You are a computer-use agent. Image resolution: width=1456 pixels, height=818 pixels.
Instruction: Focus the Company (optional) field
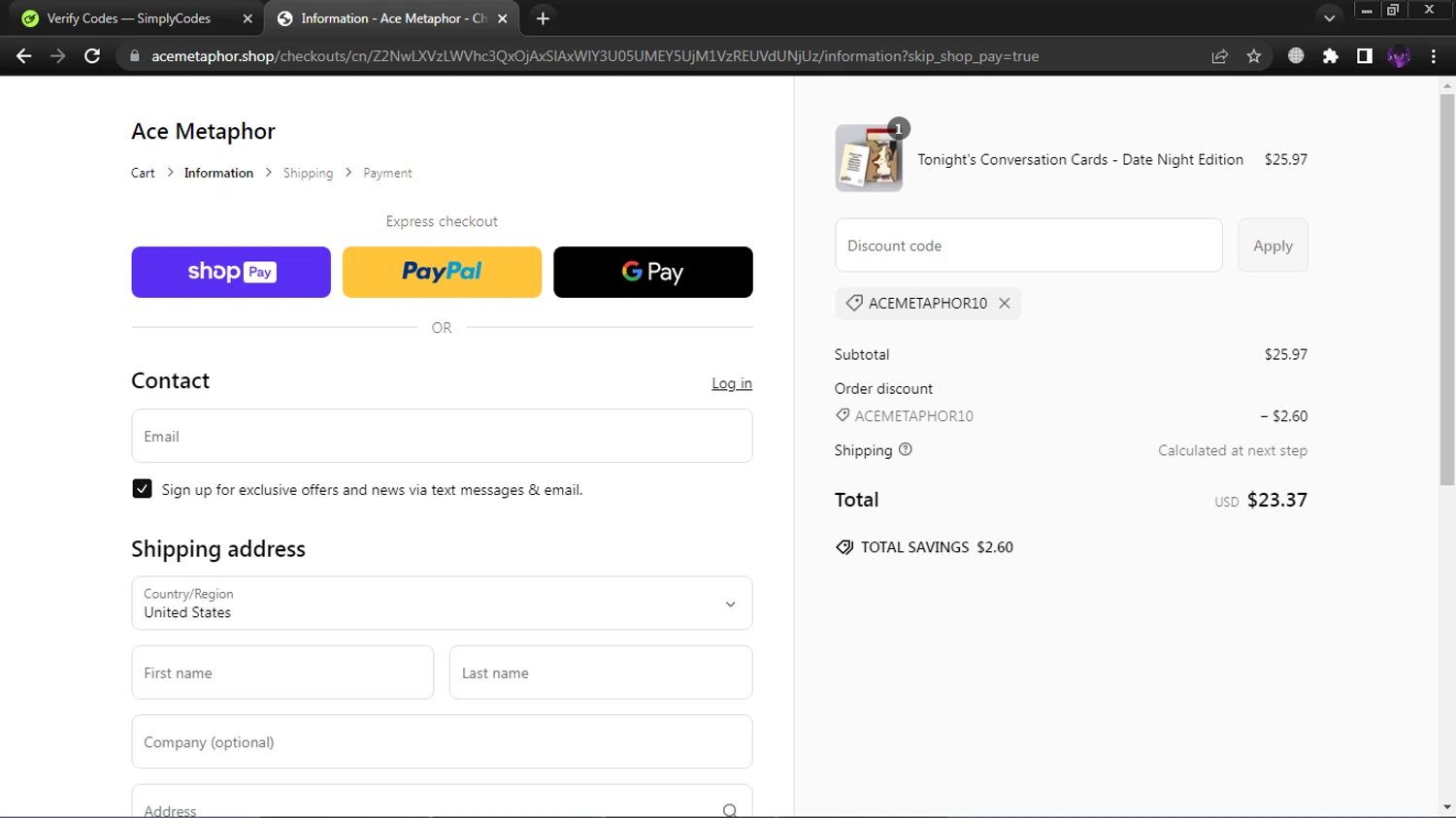(x=442, y=741)
